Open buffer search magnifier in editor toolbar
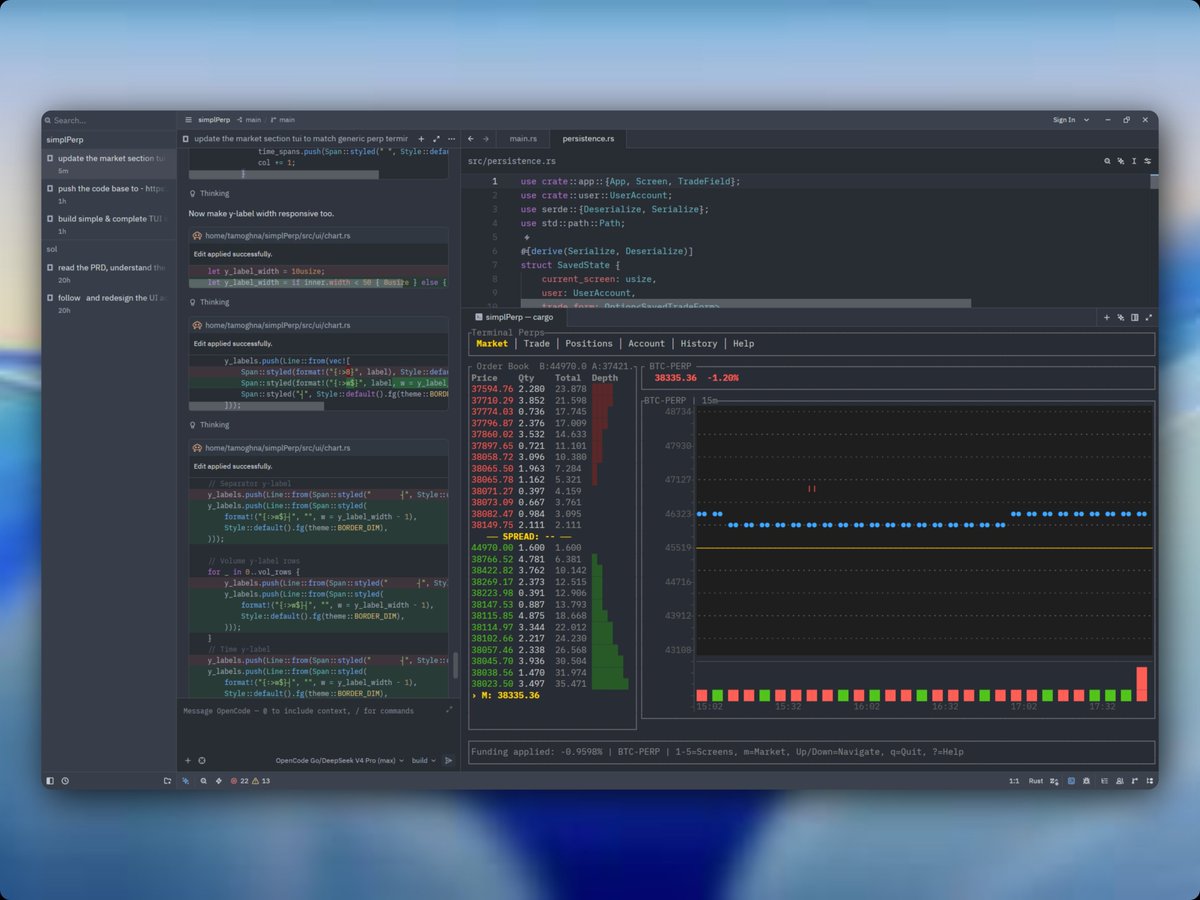The height and width of the screenshot is (900, 1200). pos(1107,160)
